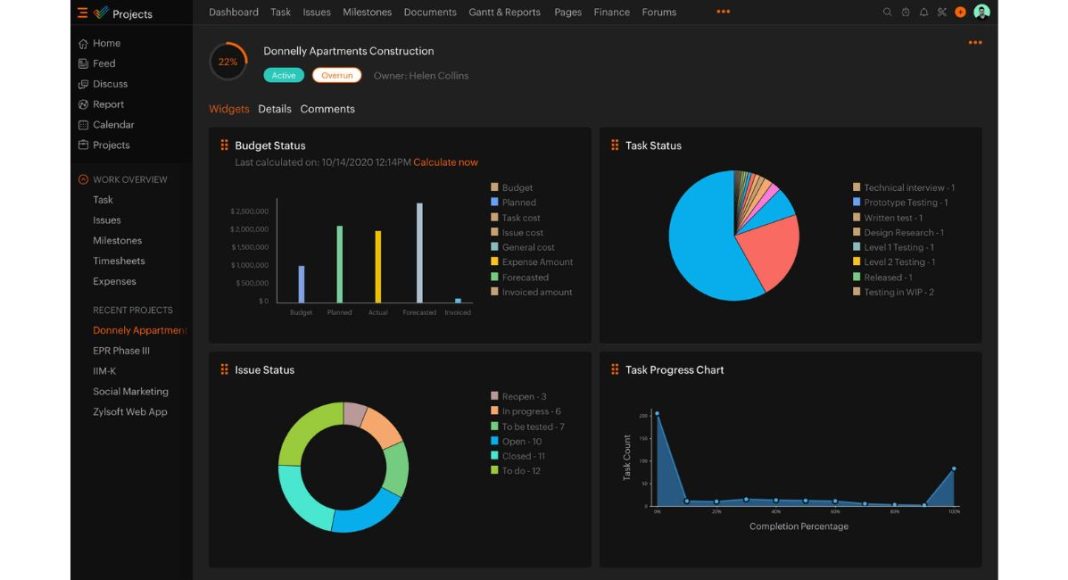Click the Calculate now link
The height and width of the screenshot is (580, 1068).
click(x=446, y=162)
